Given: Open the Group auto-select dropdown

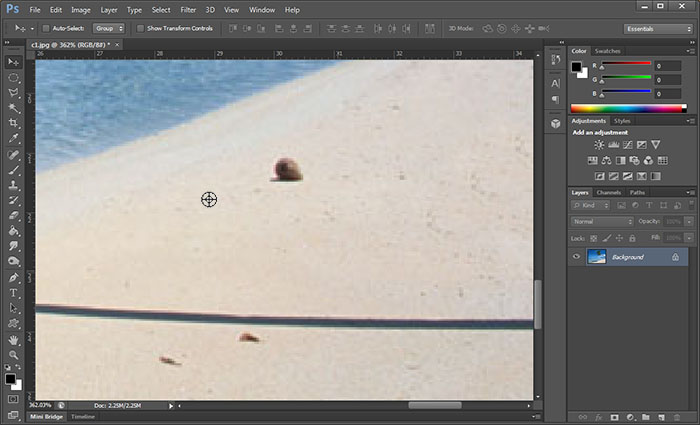Looking at the screenshot, I should pyautogui.click(x=109, y=29).
